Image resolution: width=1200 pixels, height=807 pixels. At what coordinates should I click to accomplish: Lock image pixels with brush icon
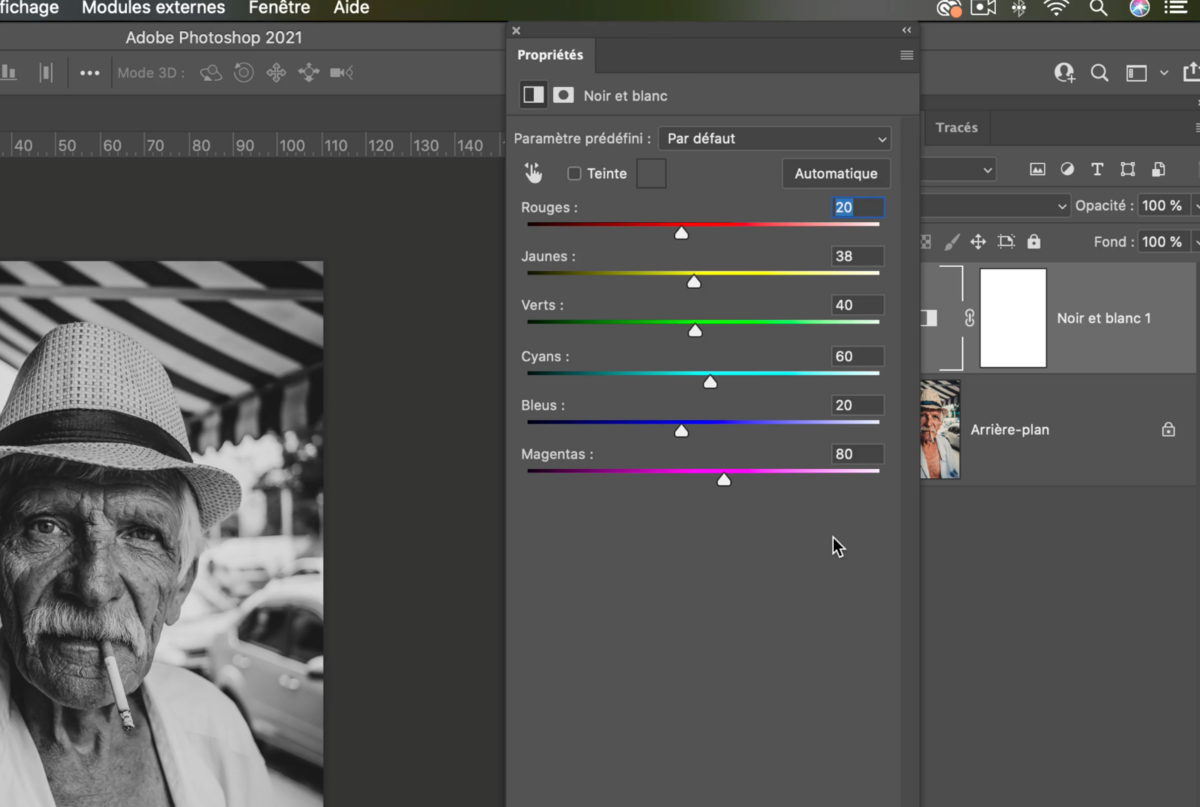pyautogui.click(x=952, y=241)
